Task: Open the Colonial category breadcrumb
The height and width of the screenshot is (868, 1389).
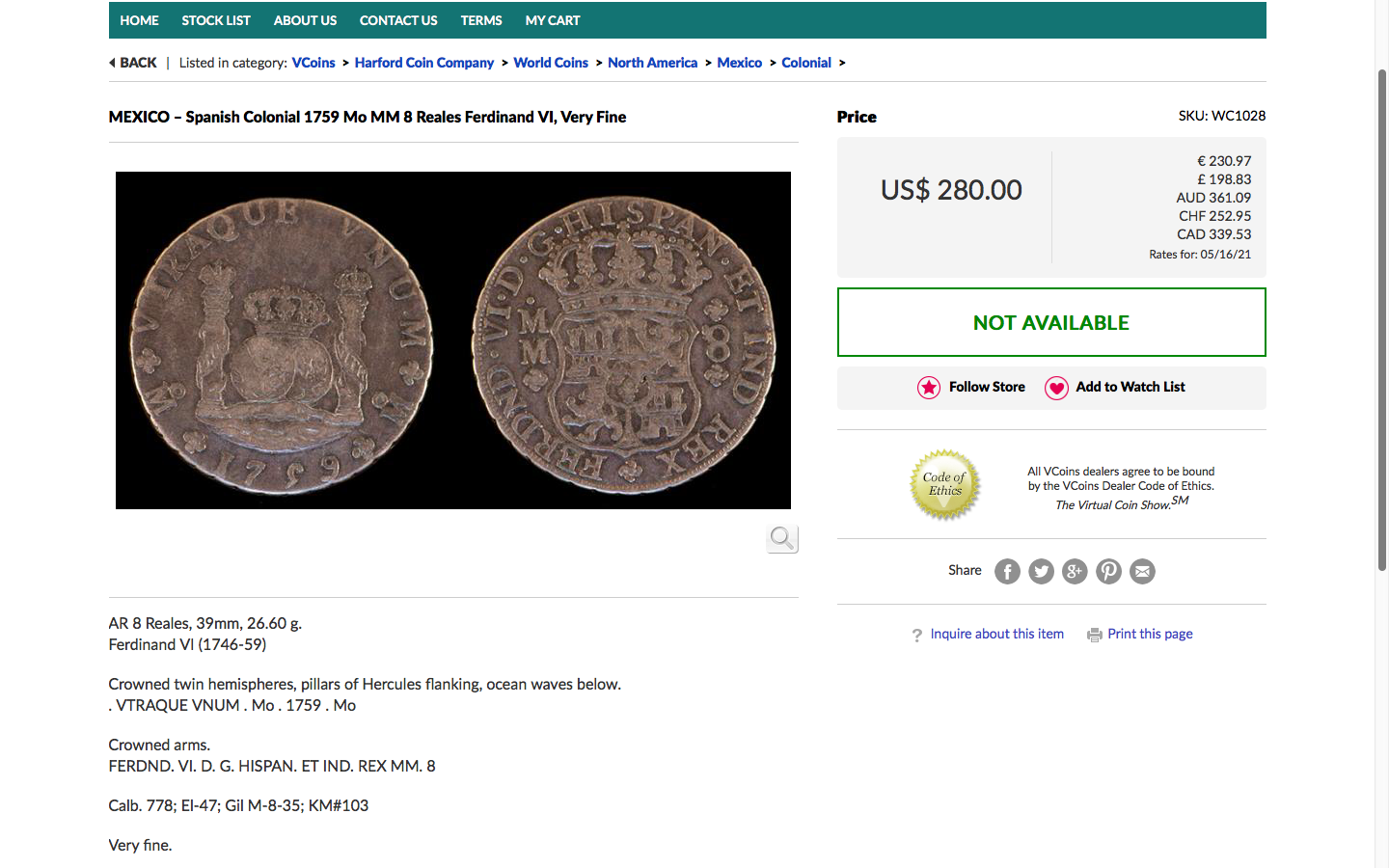Action: tap(806, 63)
